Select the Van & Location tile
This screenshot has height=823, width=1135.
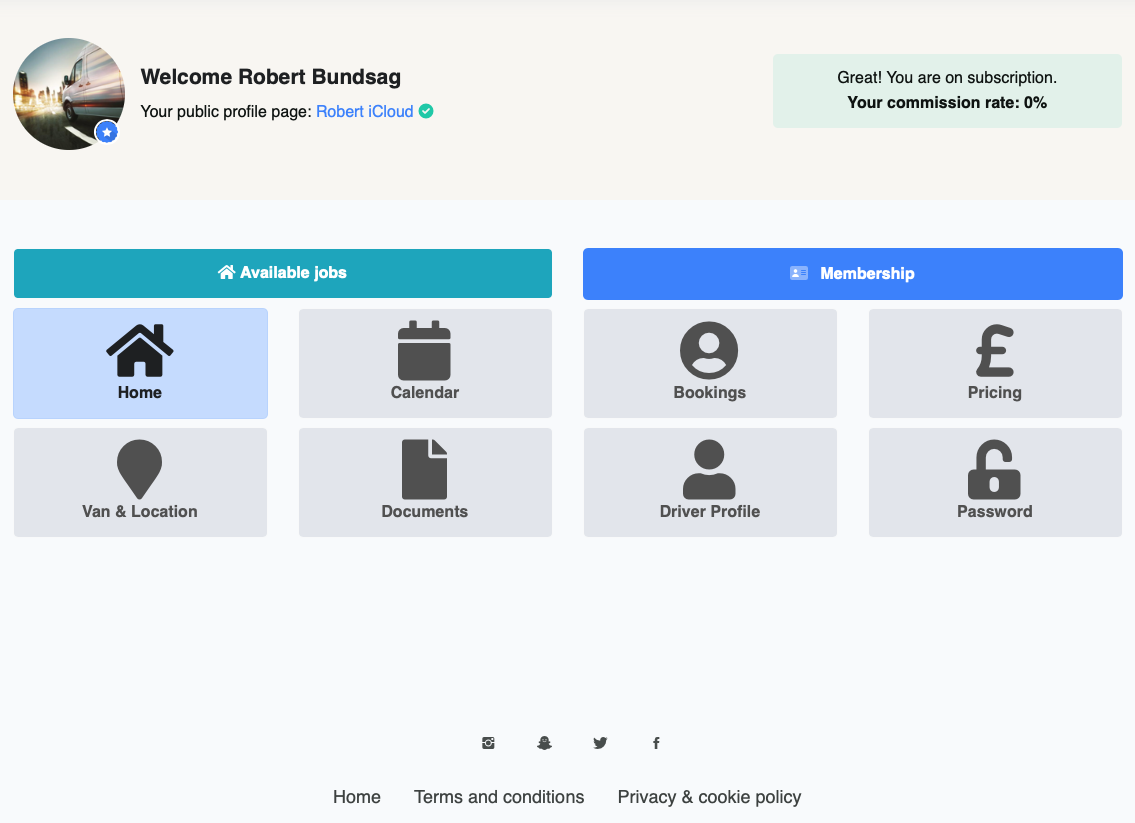(x=140, y=482)
